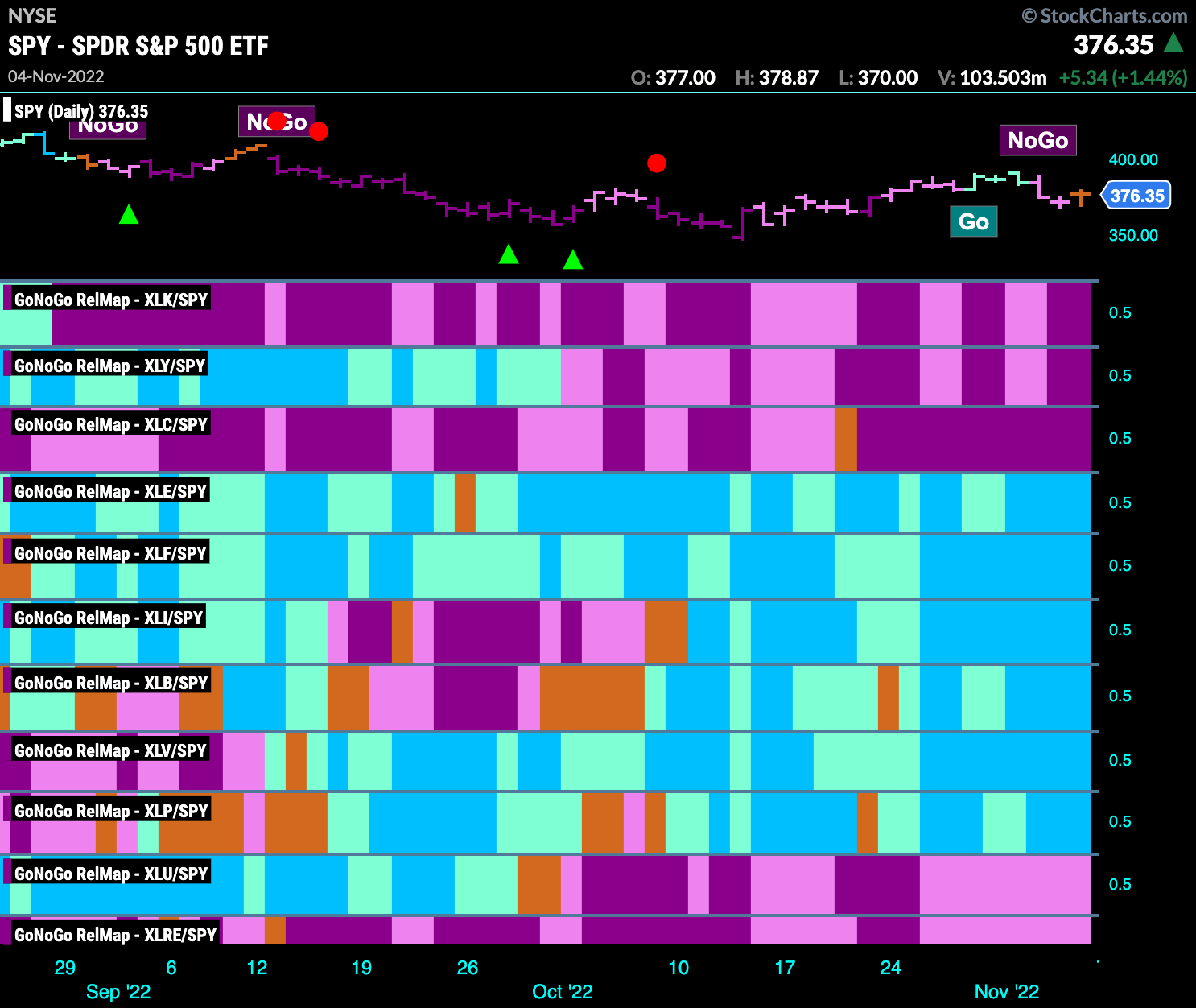Click the GoNoGo RelMap - XLRE/SPY label
This screenshot has width=1196, height=1008.
tap(116, 935)
